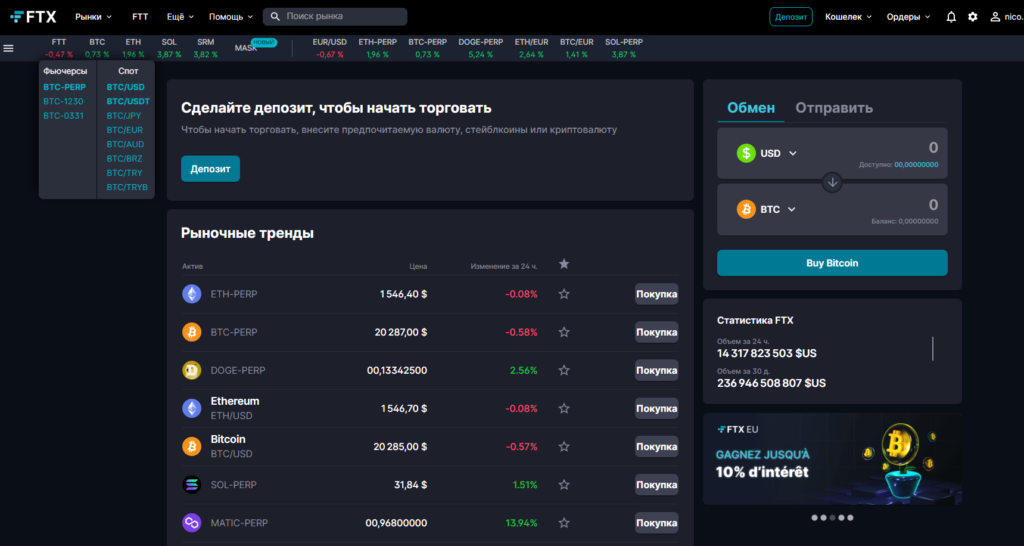Click Покупка for SOL-PERP

click(656, 485)
